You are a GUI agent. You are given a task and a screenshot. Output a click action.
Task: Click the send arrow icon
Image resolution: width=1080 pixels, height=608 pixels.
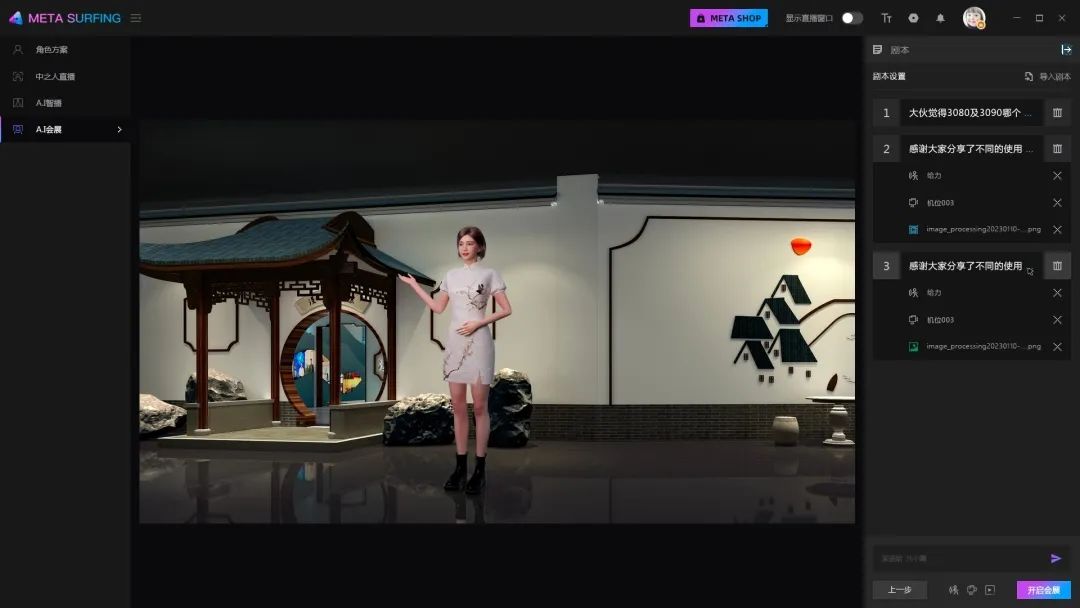click(1056, 558)
